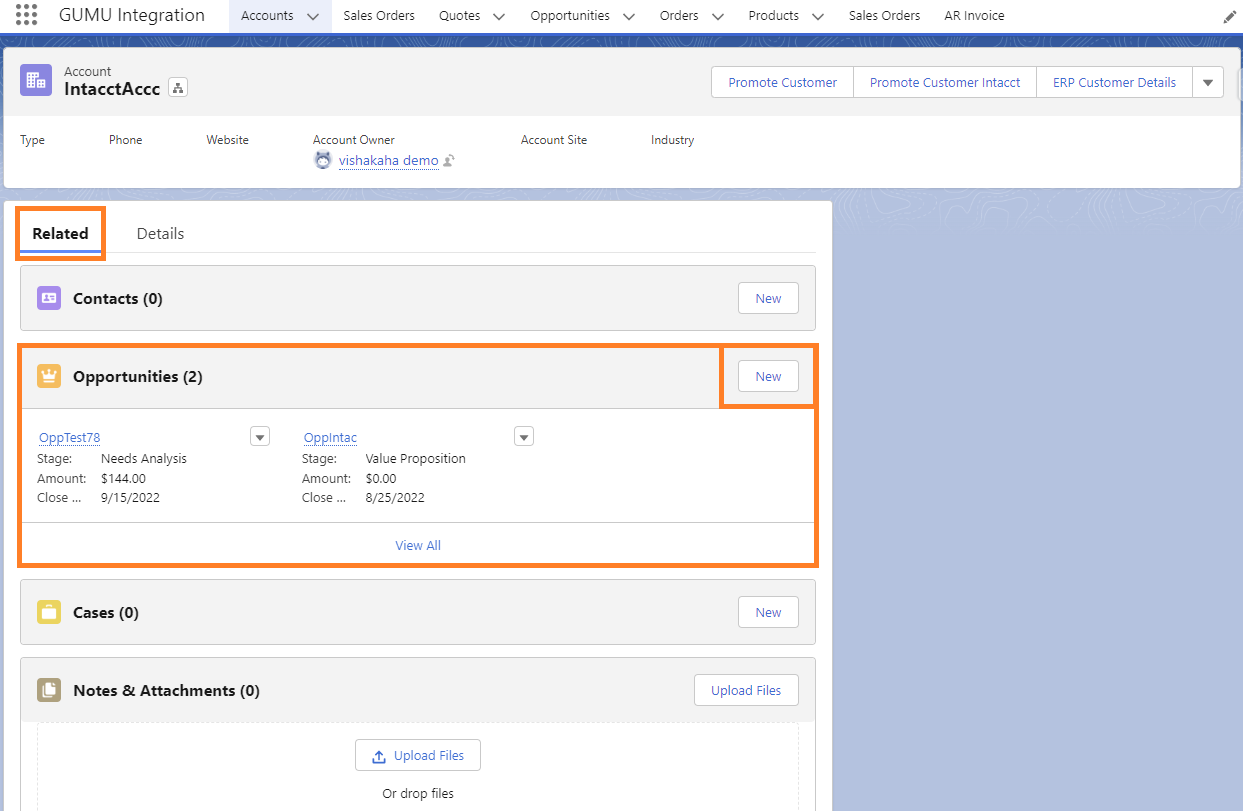The width and height of the screenshot is (1243, 811).
Task: Click New button in Cases section
Action: [x=768, y=612]
